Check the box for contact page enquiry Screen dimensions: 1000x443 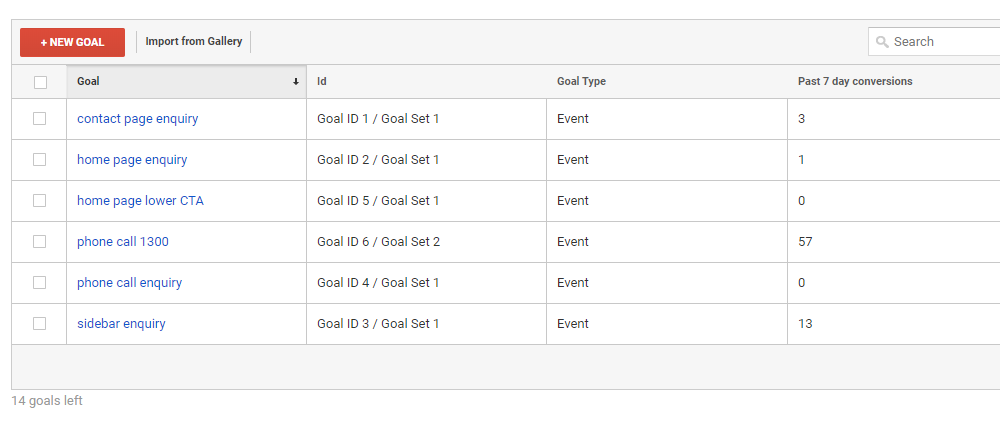click(x=40, y=119)
